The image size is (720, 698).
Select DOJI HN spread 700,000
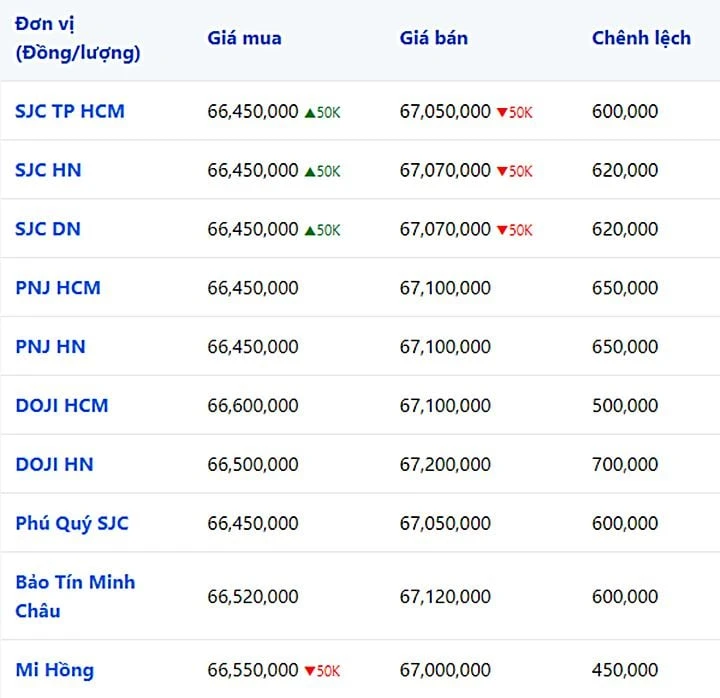click(x=625, y=464)
